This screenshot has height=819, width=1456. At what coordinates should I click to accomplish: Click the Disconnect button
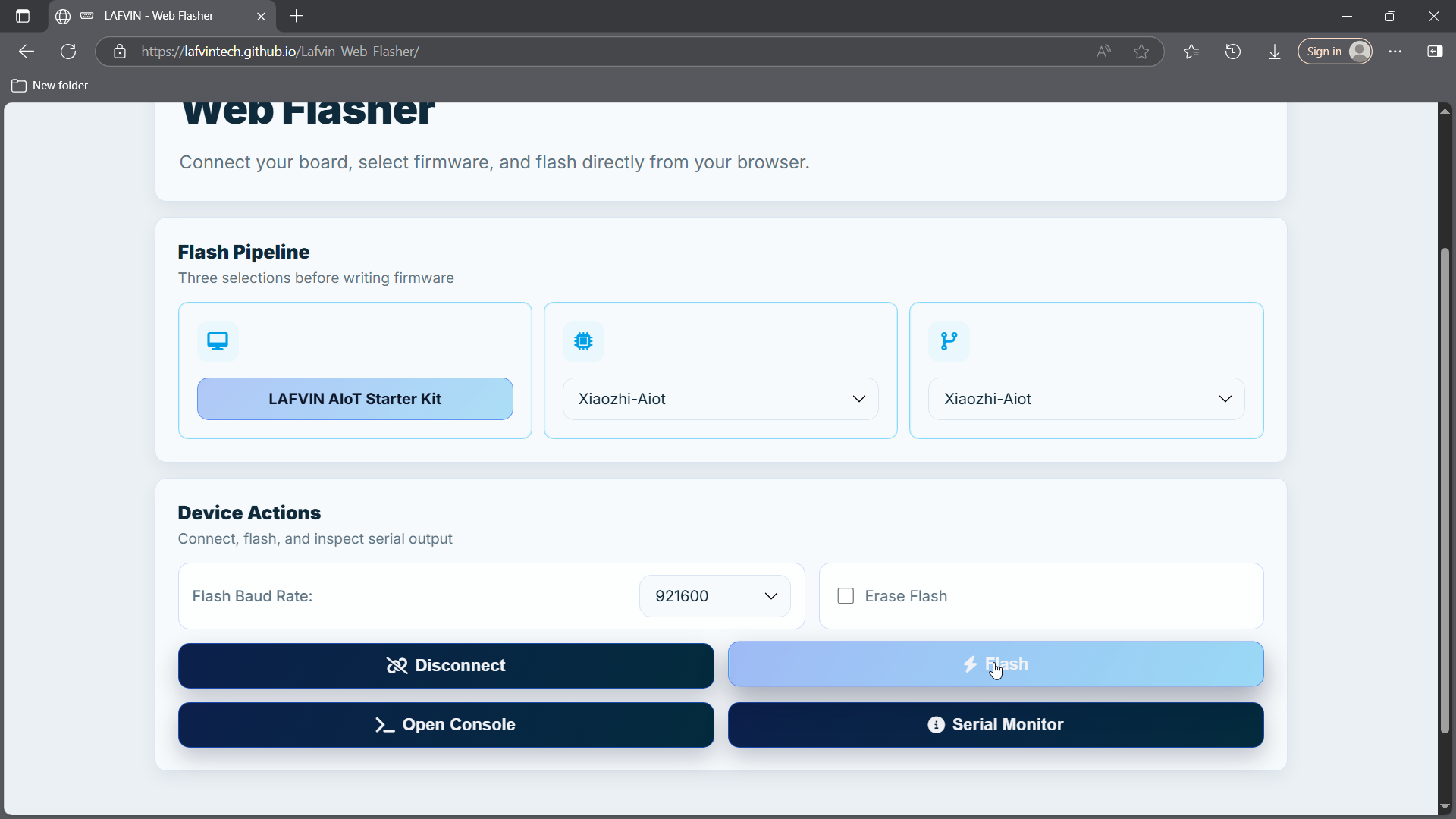(446, 666)
